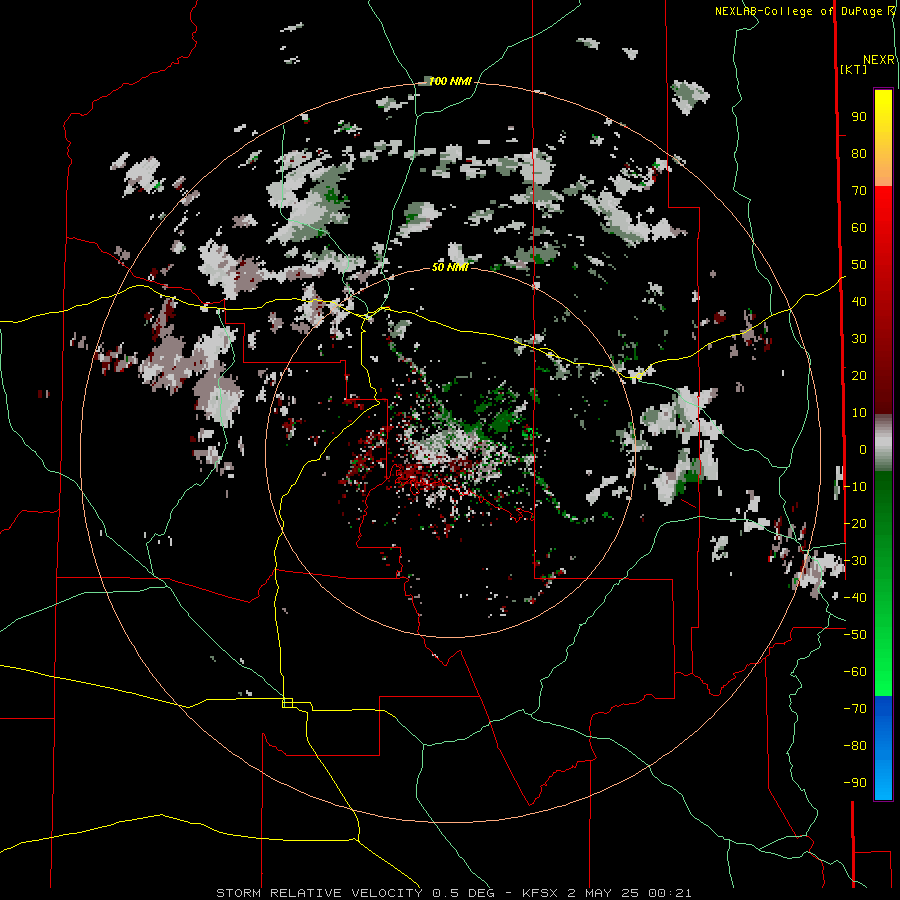This screenshot has width=900, height=900.
Task: Click the 30 value on velocity scale
Action: [859, 339]
